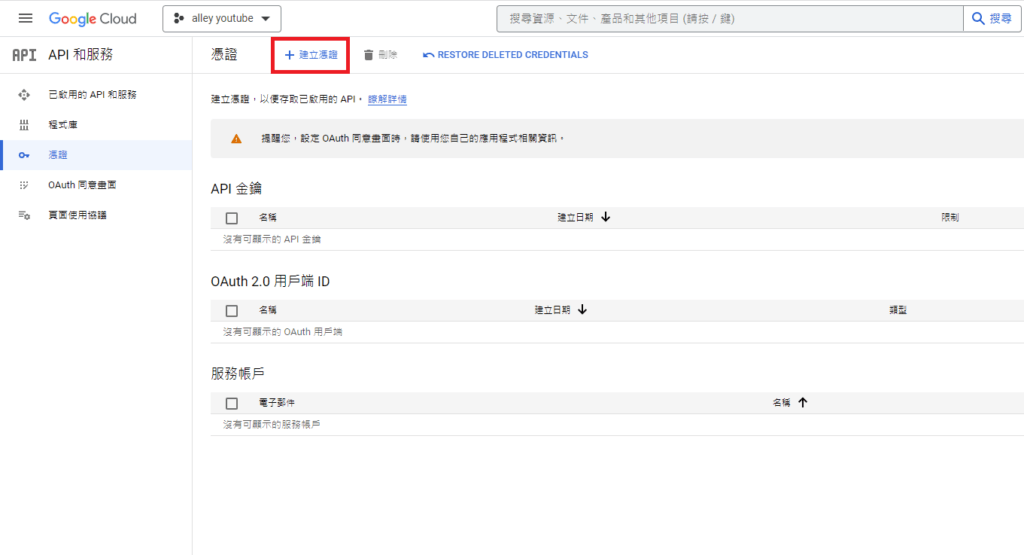Viewport: 1024px width, 555px height.
Task: Open the hamburger navigation menu
Action: pos(26,19)
